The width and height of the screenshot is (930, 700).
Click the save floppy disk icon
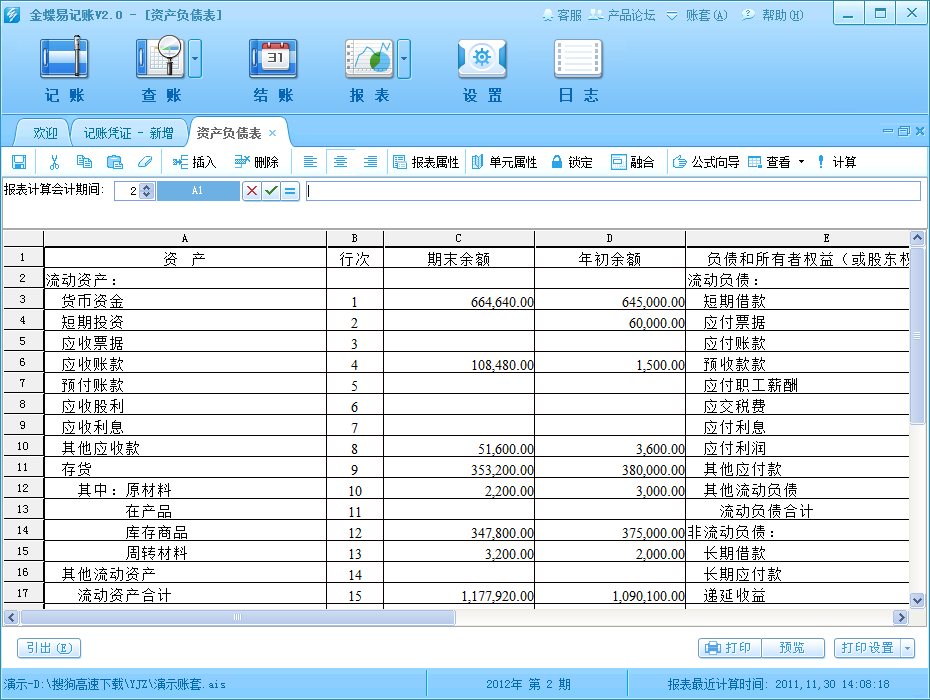[19, 162]
